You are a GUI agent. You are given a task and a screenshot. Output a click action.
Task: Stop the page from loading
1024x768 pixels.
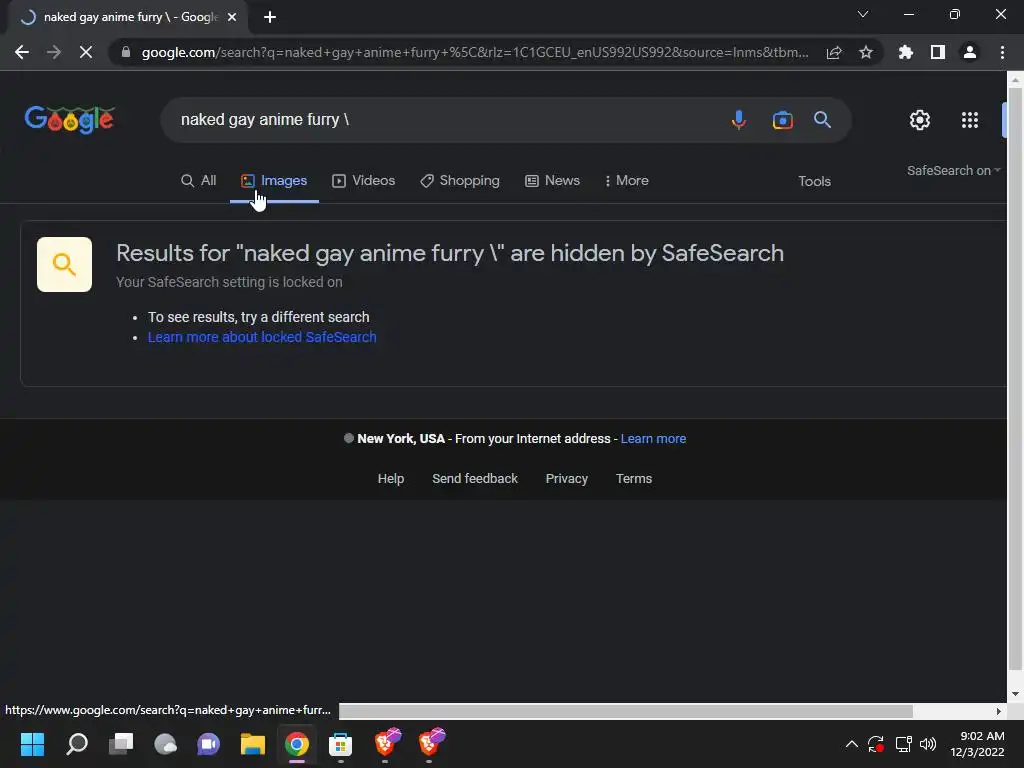coord(86,52)
